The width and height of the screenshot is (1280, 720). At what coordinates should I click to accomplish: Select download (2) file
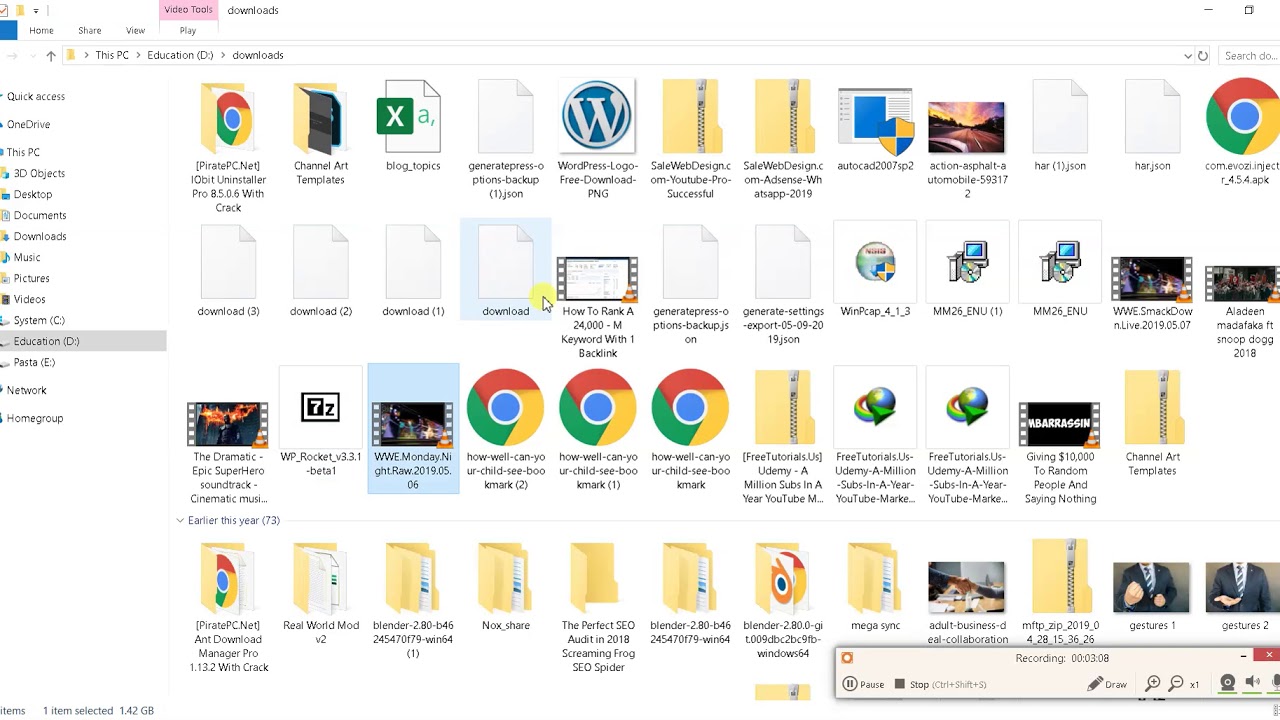point(321,272)
